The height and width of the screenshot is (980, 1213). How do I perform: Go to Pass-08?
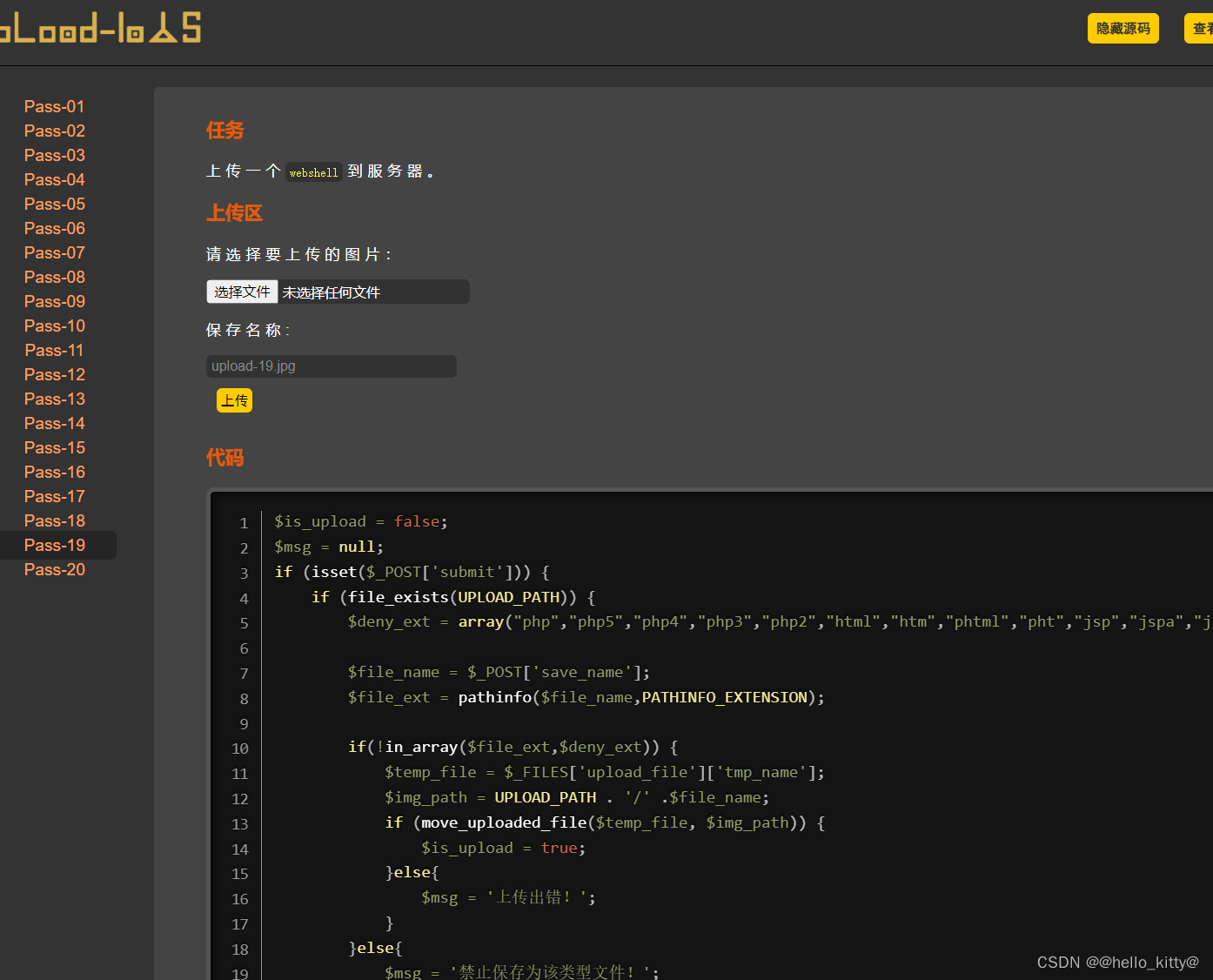(x=55, y=277)
